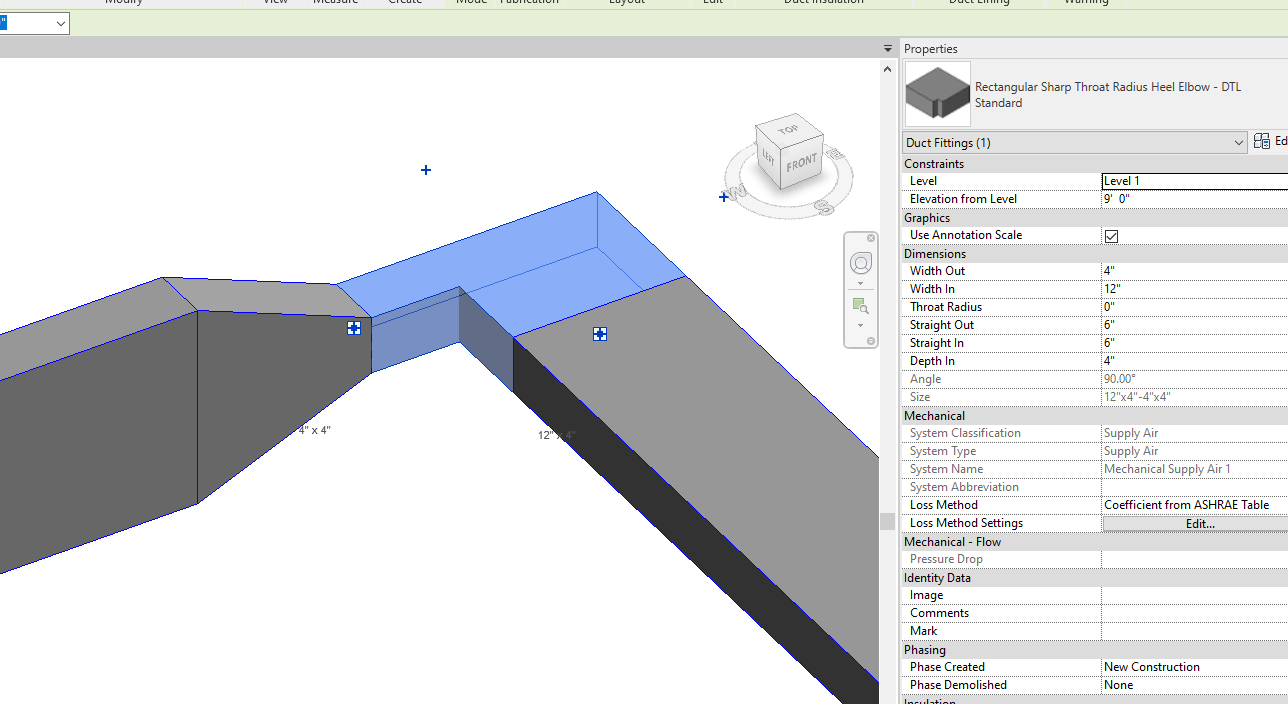The image size is (1288, 704).
Task: Click the properties filter arrow above the scrollbar
Action: pos(887,48)
